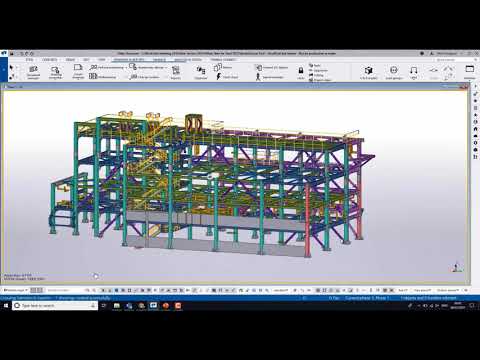Viewport: 480px width, 360px height.
Task: Open the Window ribbon menu
Action: click(469, 72)
